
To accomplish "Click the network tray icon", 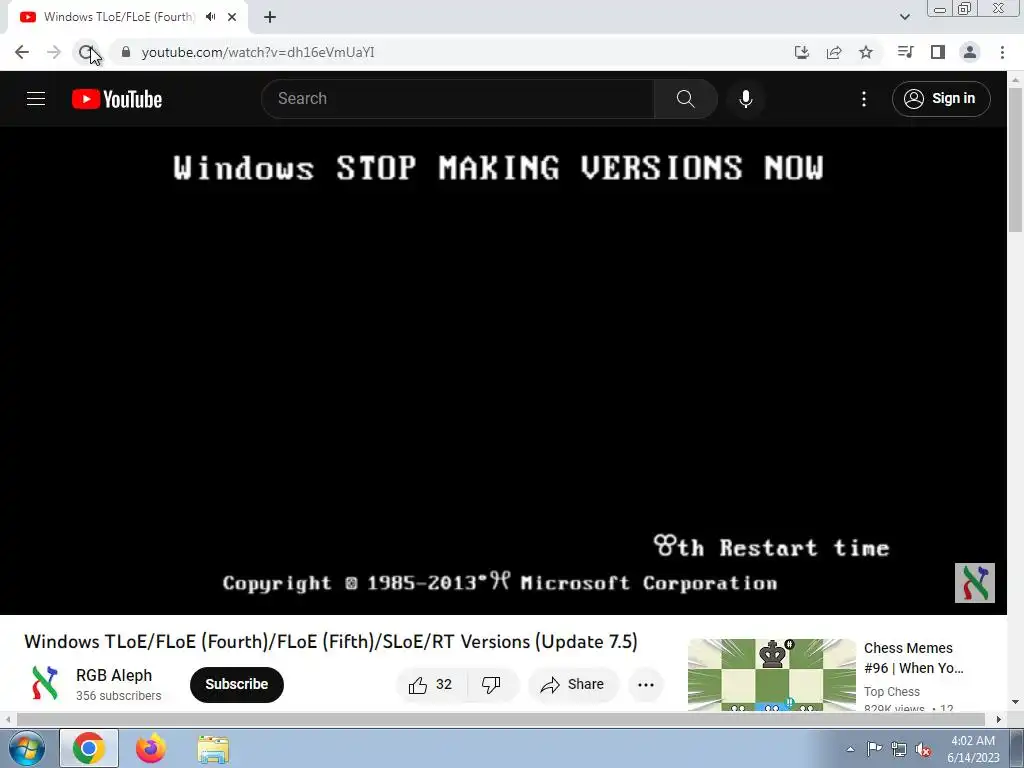I will pos(899,749).
